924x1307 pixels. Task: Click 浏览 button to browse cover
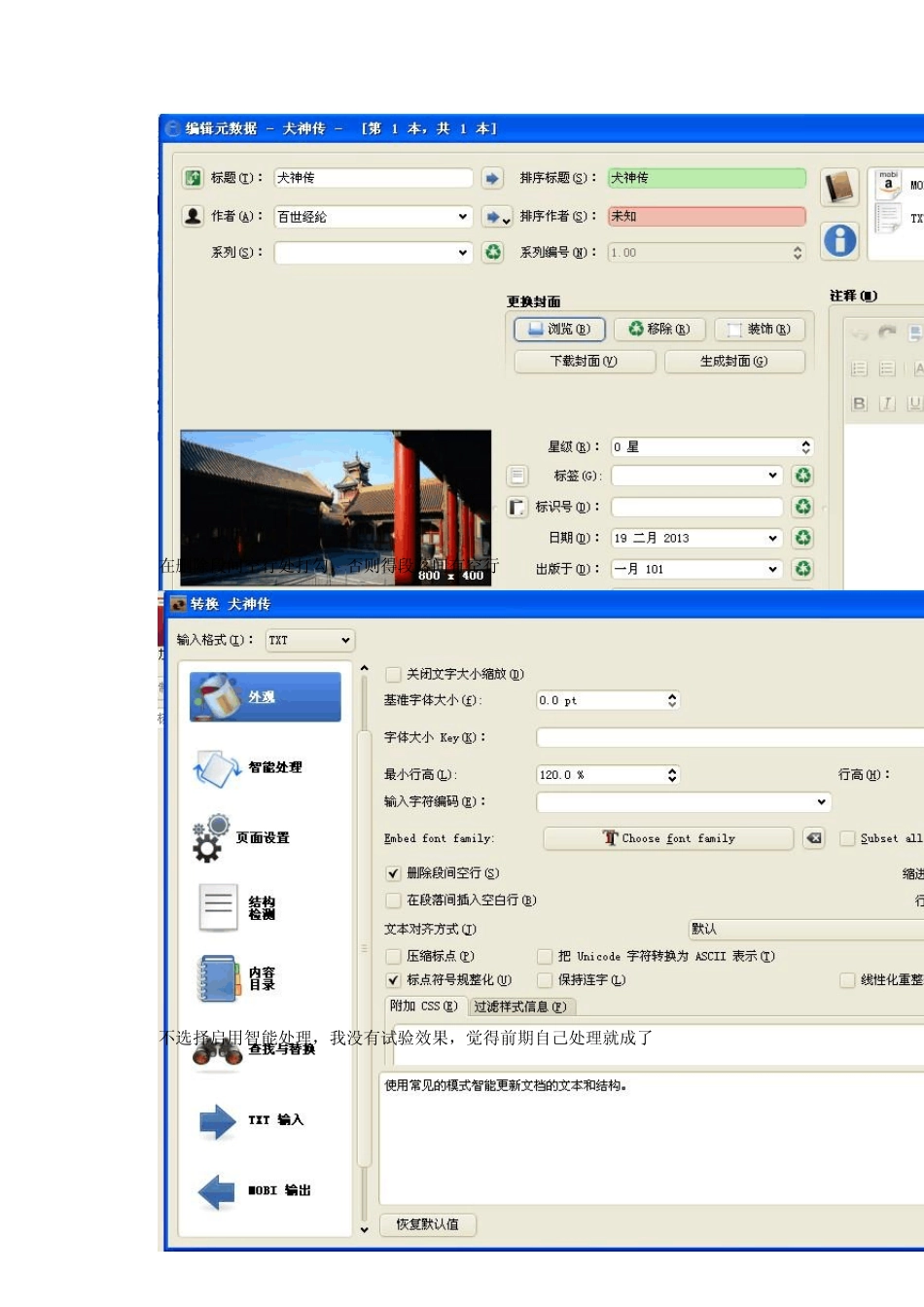(559, 330)
